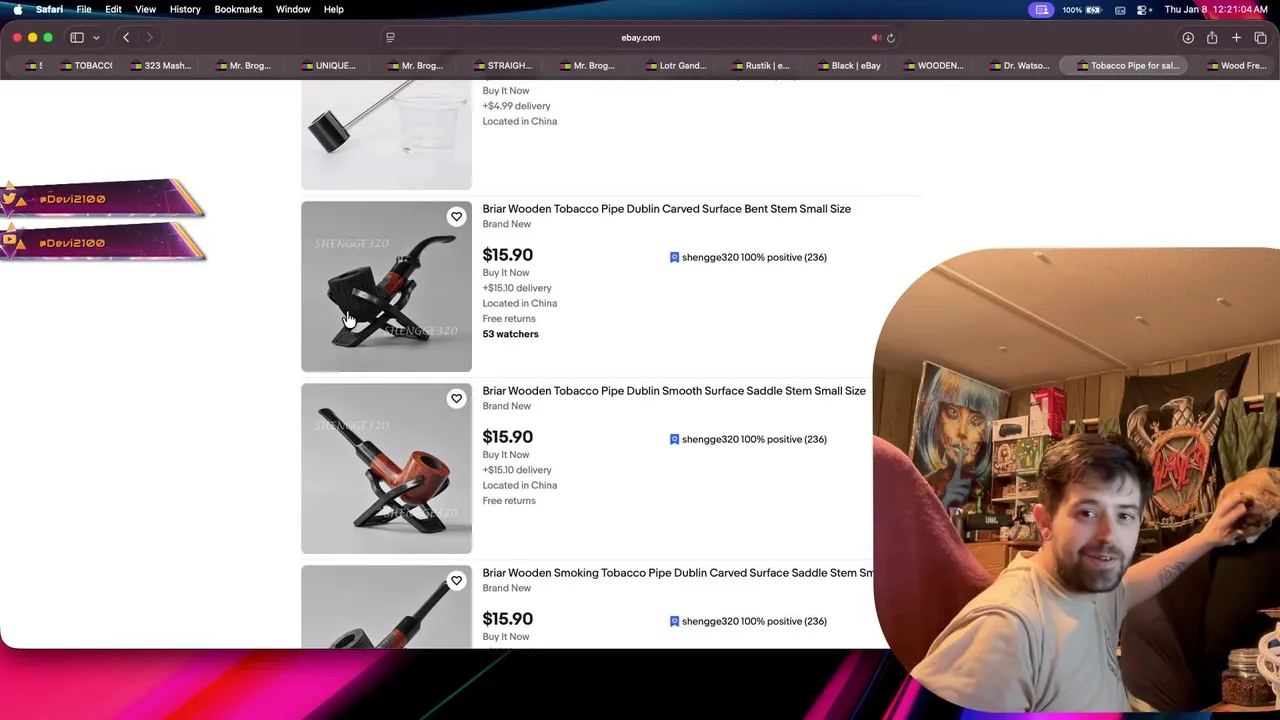Open the Dublin Carved Surface Bent Stem listing title
Viewport: 1280px width, 720px height.
click(666, 209)
